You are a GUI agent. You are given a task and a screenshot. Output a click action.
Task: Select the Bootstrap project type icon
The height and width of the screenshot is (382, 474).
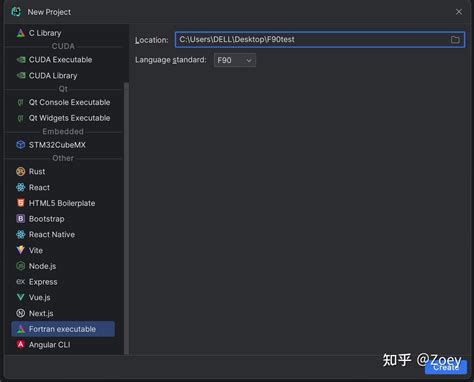21,218
